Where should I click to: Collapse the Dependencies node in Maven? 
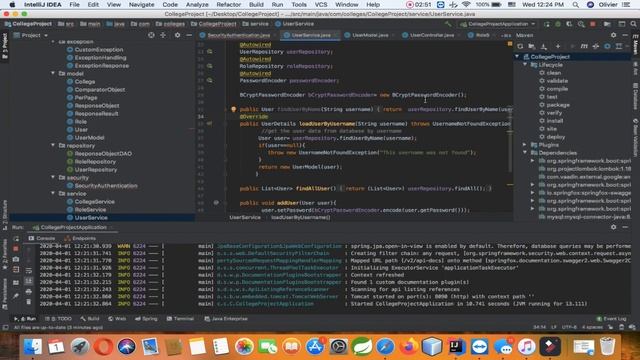(x=525, y=153)
